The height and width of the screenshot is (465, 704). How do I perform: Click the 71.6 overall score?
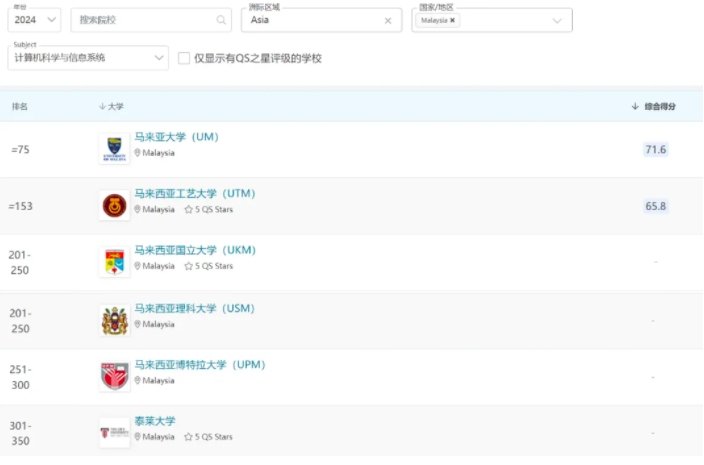[656, 149]
